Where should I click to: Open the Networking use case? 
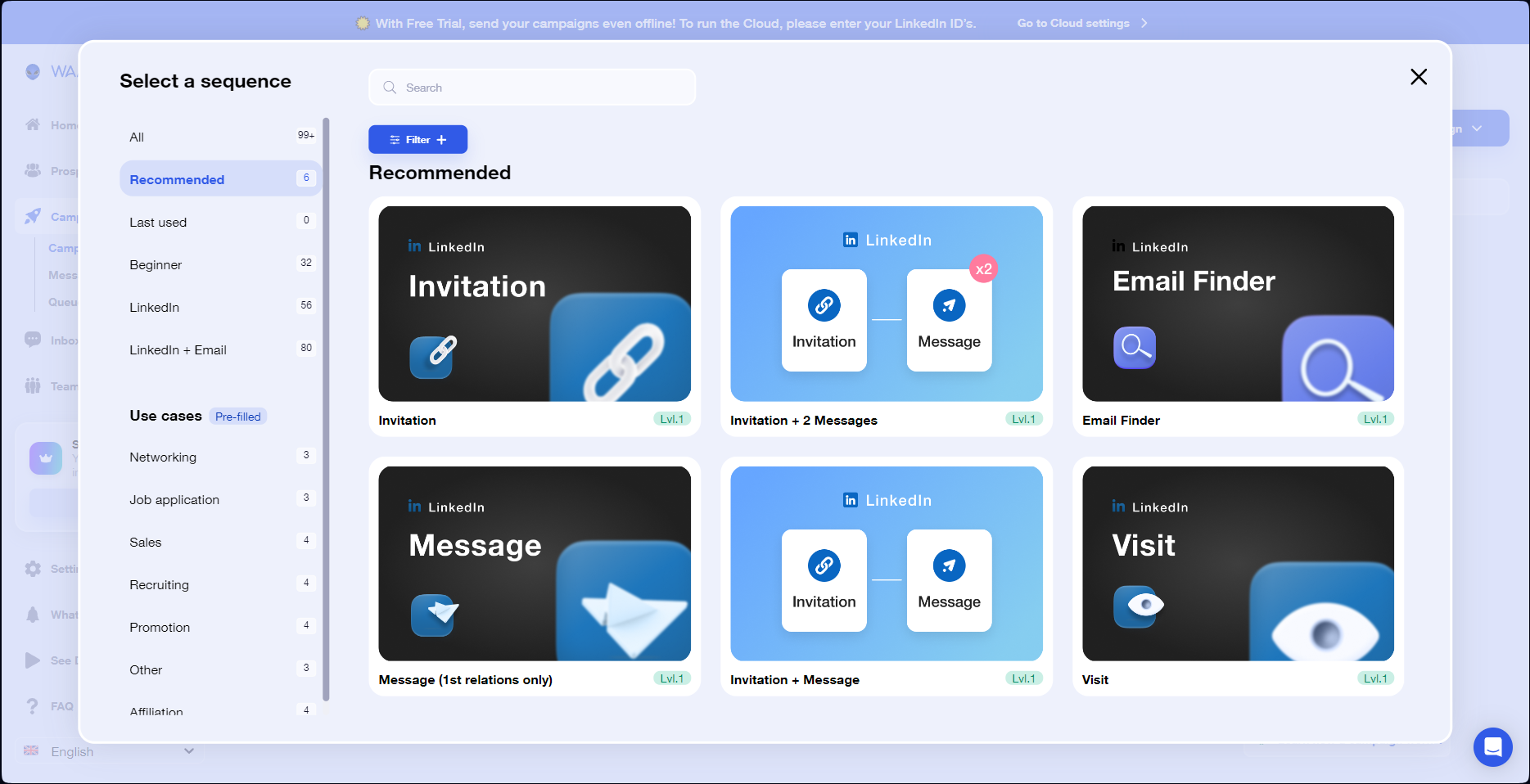[x=220, y=457]
